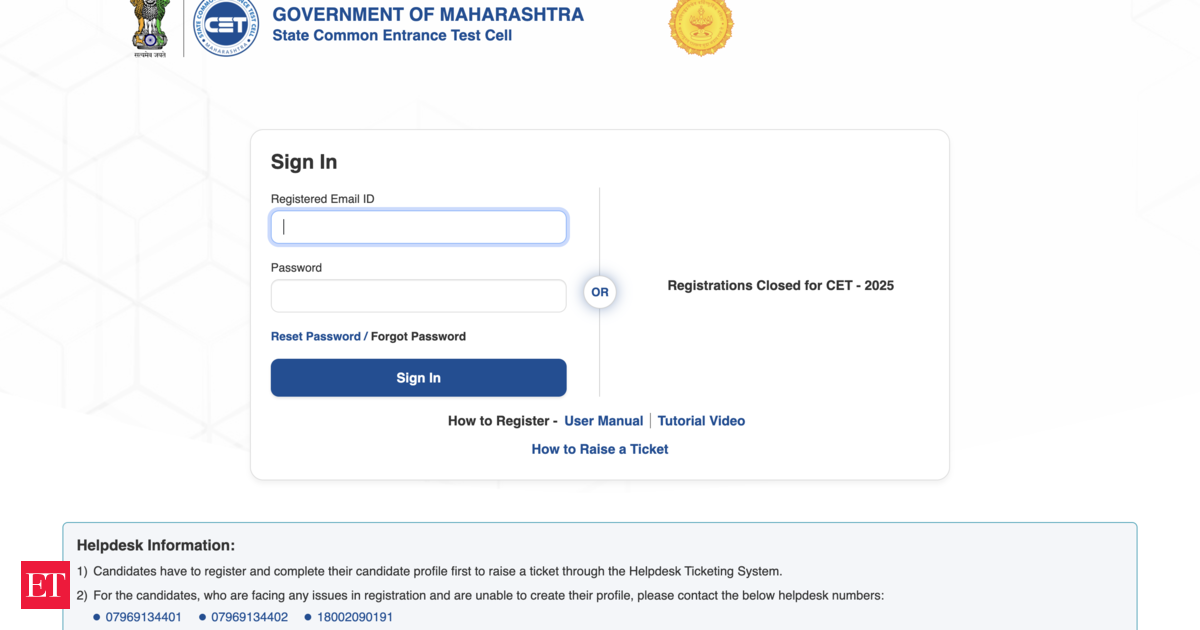Click the ET logo badge
The width and height of the screenshot is (1200, 630).
(x=45, y=585)
